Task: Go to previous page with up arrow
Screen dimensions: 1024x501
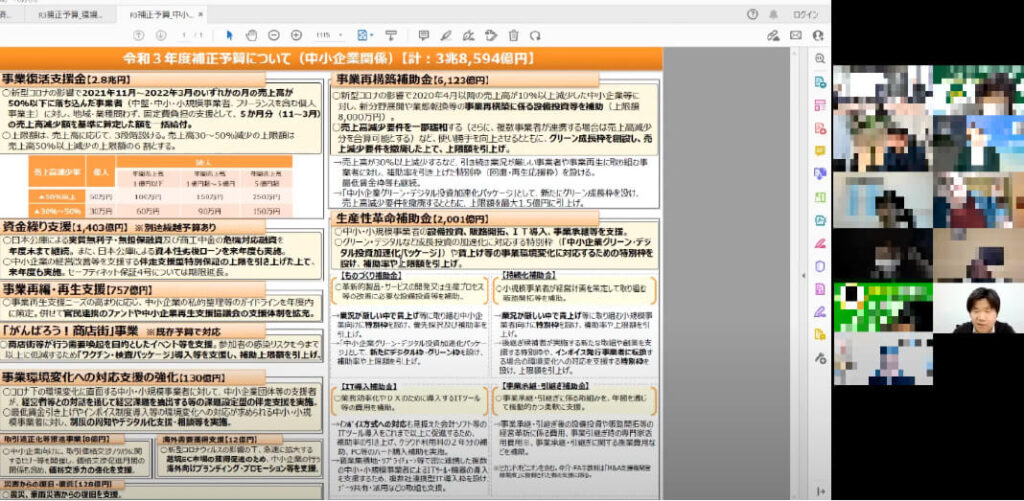Action: coord(138,35)
